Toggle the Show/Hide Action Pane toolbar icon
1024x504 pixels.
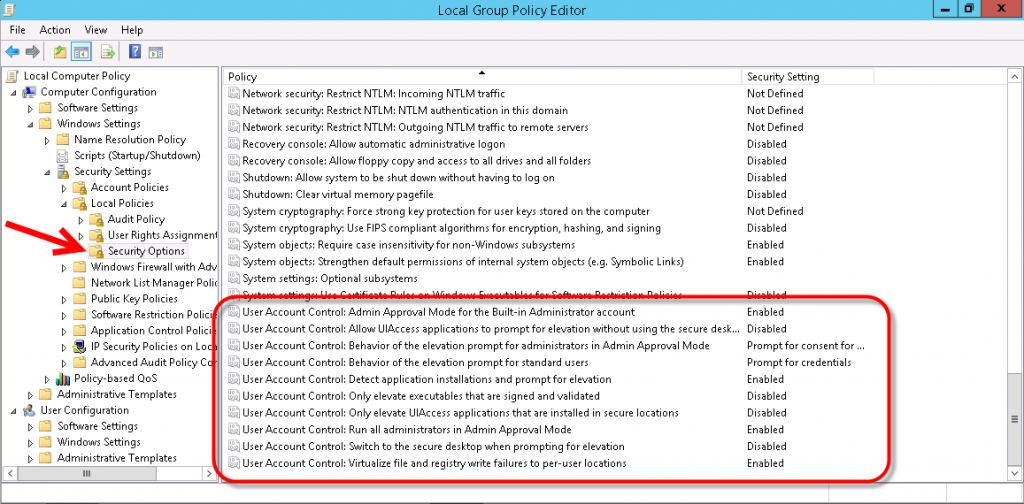tap(155, 52)
